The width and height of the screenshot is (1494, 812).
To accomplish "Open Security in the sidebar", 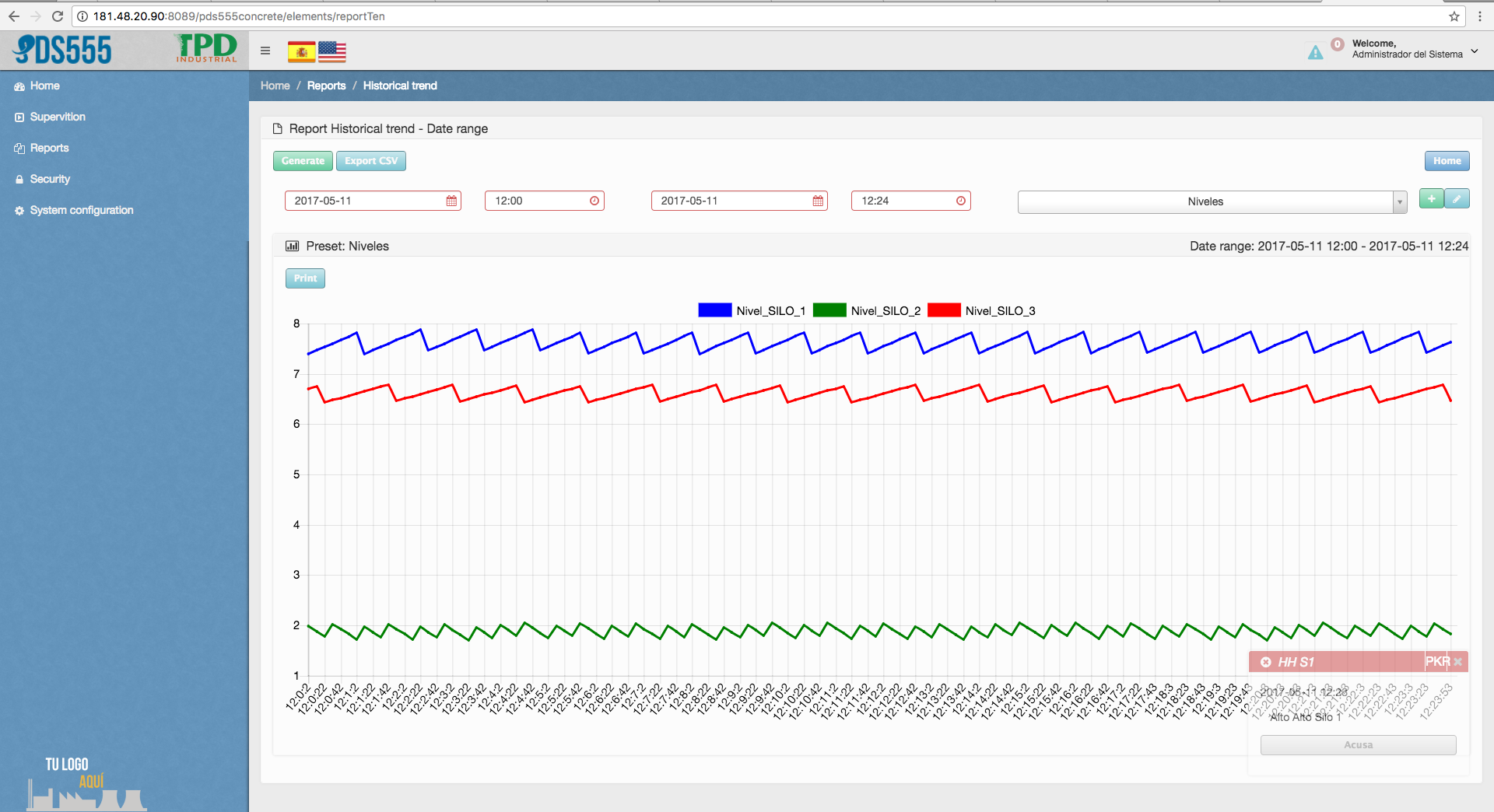I will tap(42, 179).
